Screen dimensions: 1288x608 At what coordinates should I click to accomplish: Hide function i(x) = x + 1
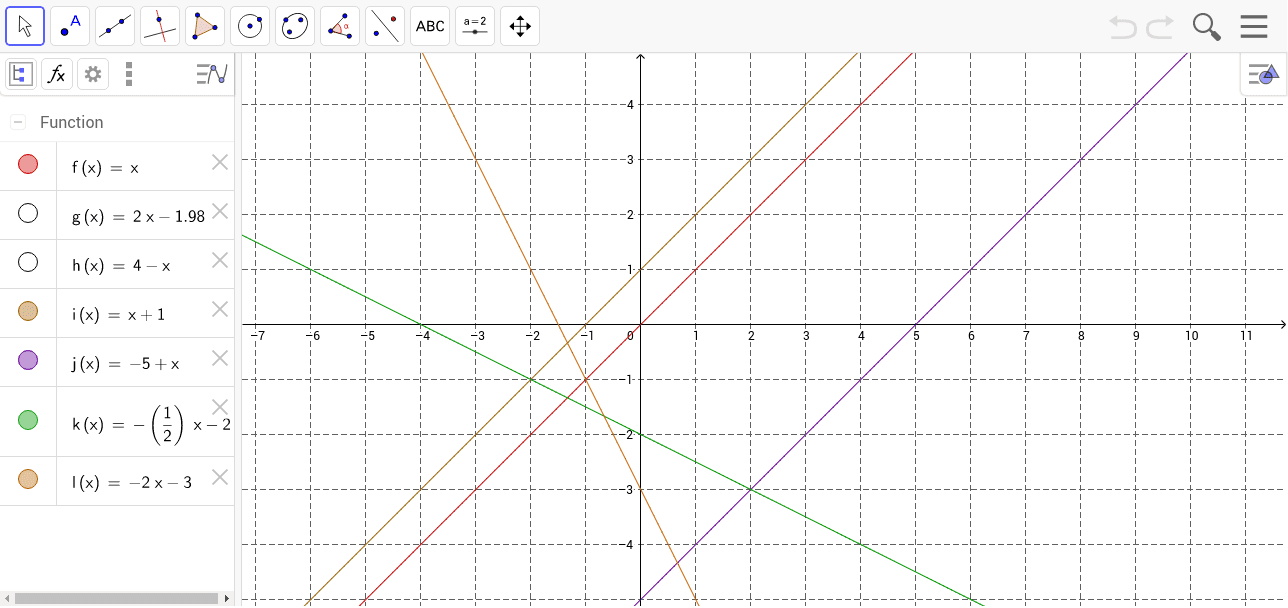click(28, 311)
